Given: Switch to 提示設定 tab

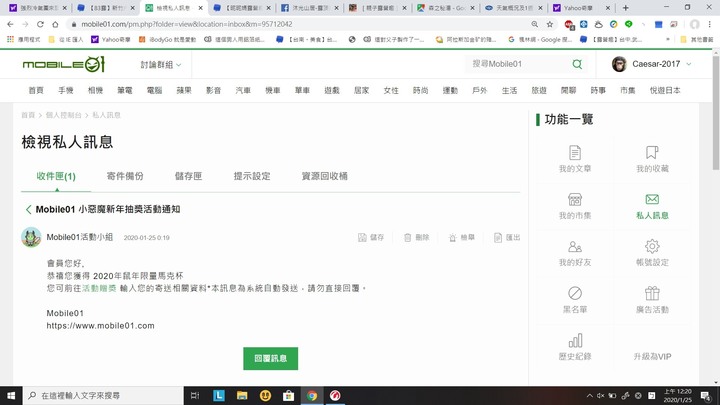Looking at the screenshot, I should [x=252, y=176].
